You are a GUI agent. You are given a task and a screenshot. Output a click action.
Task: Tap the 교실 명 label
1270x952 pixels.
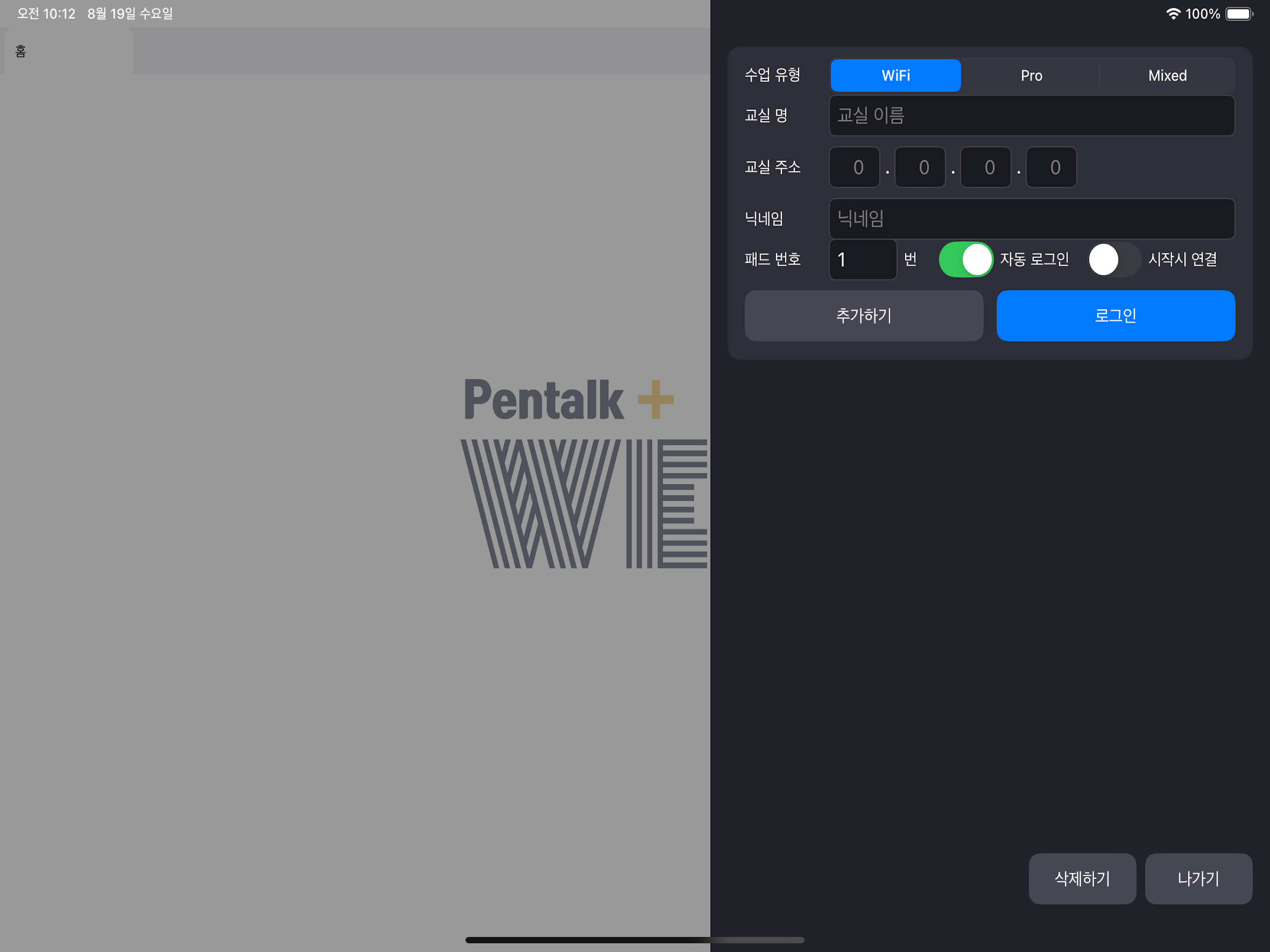(766, 115)
